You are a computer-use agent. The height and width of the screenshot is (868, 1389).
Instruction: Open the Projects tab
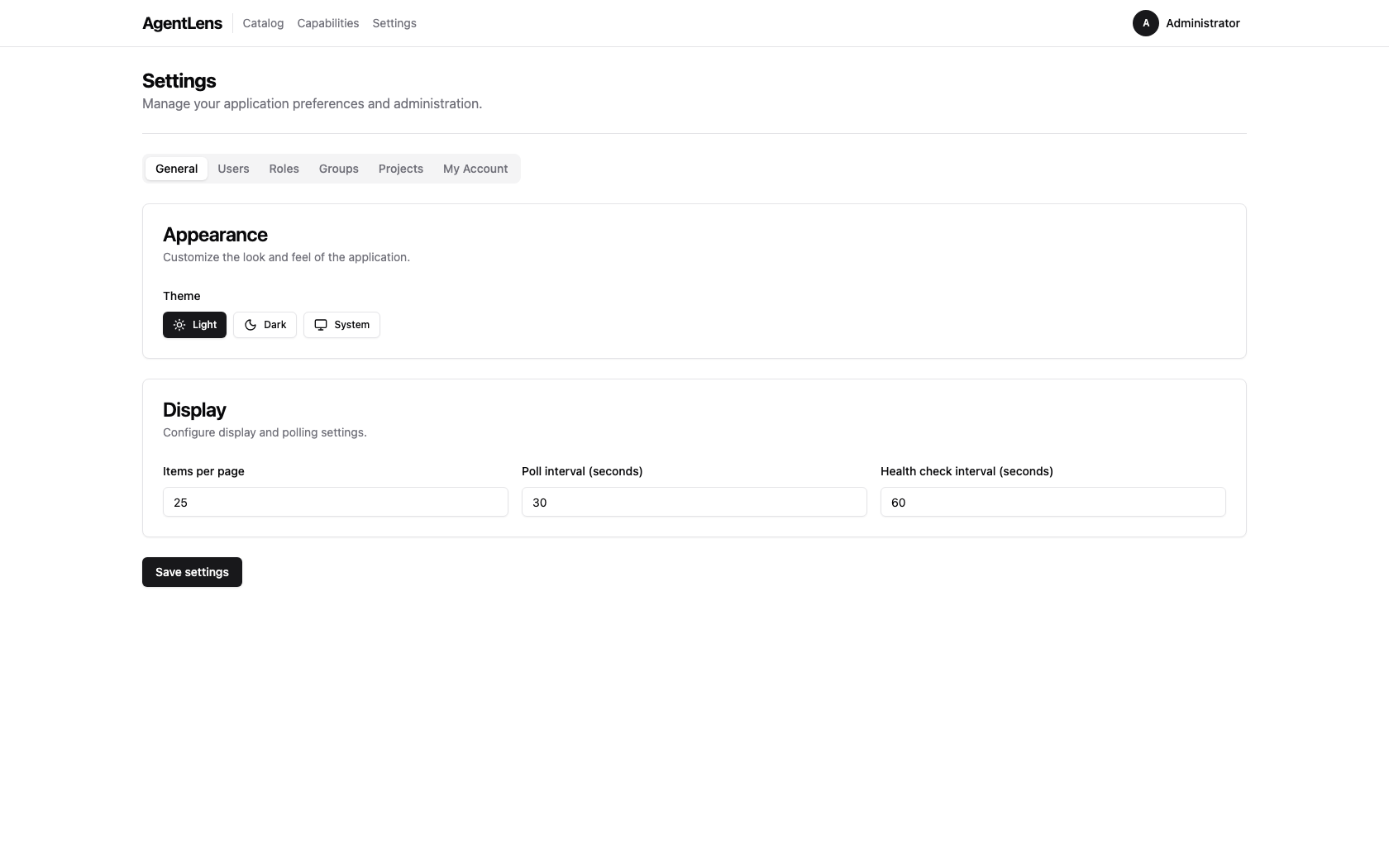click(401, 169)
